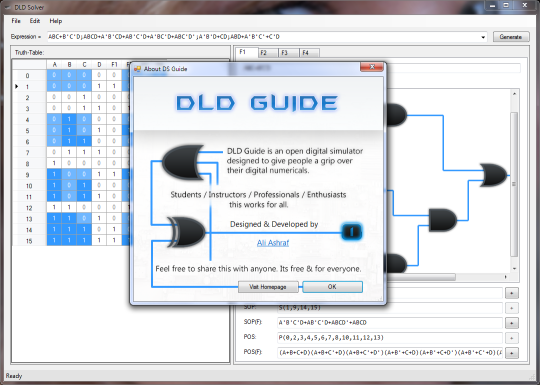
Task: Click the D cell in row 3
Action: coord(99,108)
